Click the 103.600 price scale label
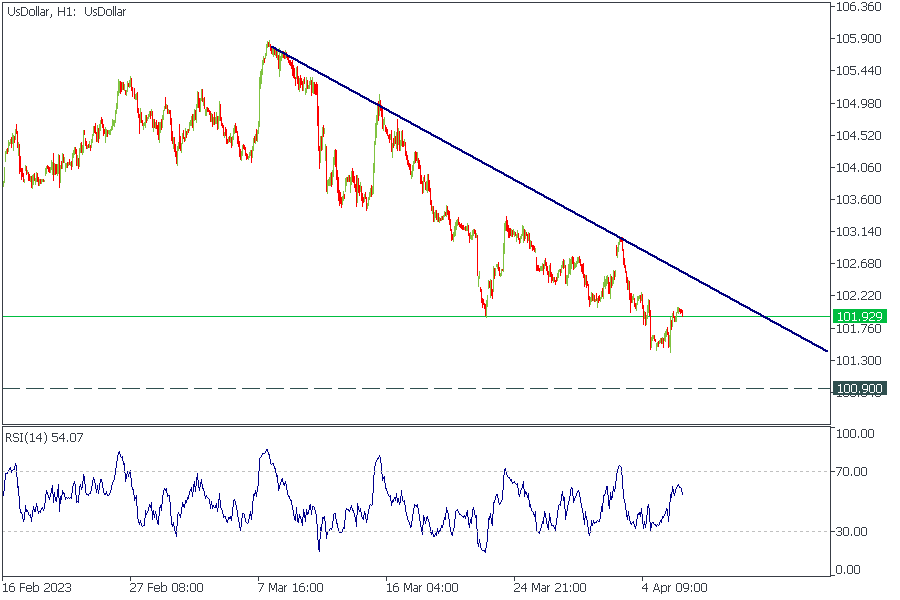This screenshot has width=900, height=600. (x=858, y=200)
